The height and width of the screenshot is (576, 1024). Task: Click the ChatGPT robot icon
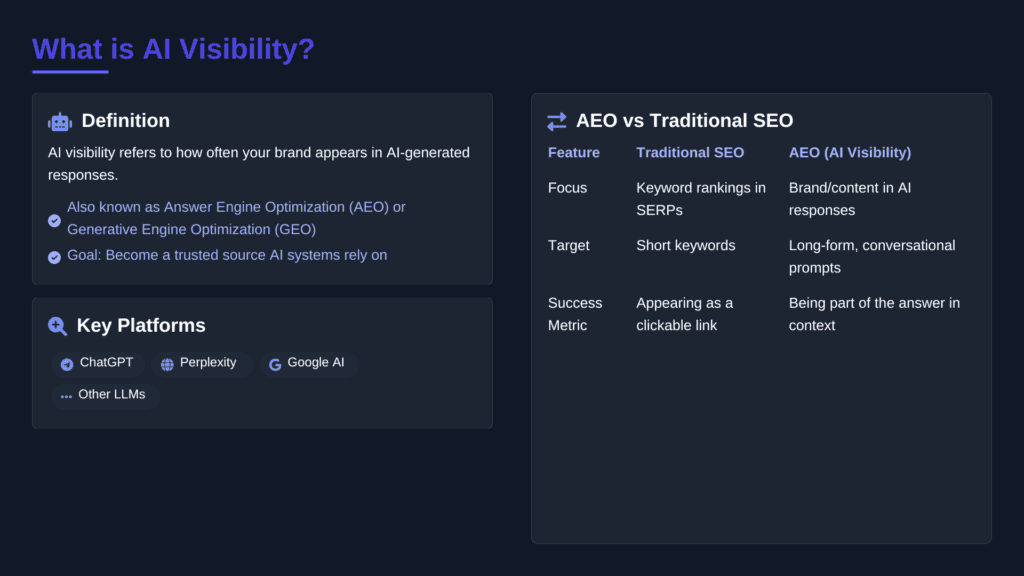[x=66, y=363]
